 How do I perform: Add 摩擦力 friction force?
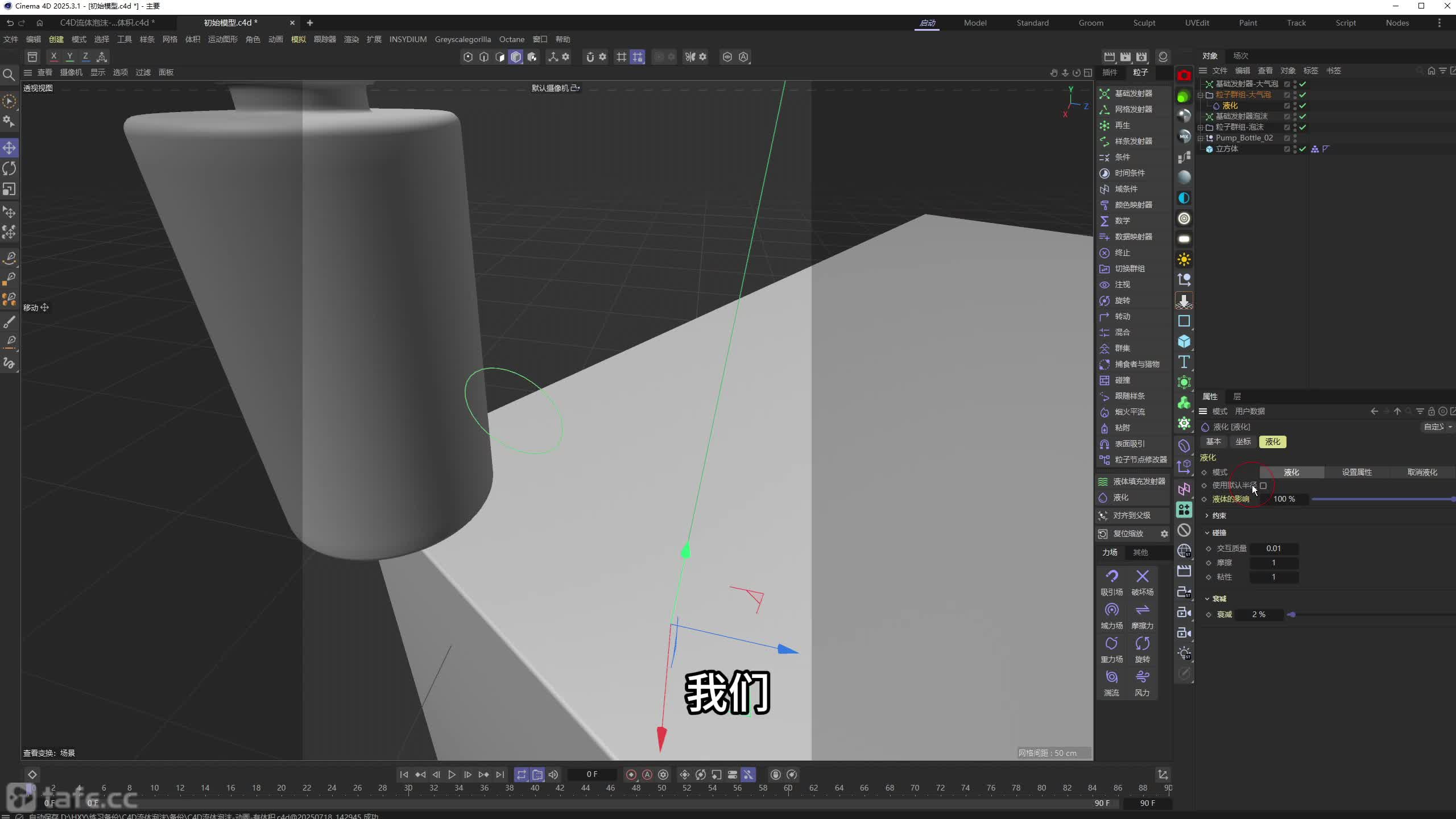point(1142,616)
